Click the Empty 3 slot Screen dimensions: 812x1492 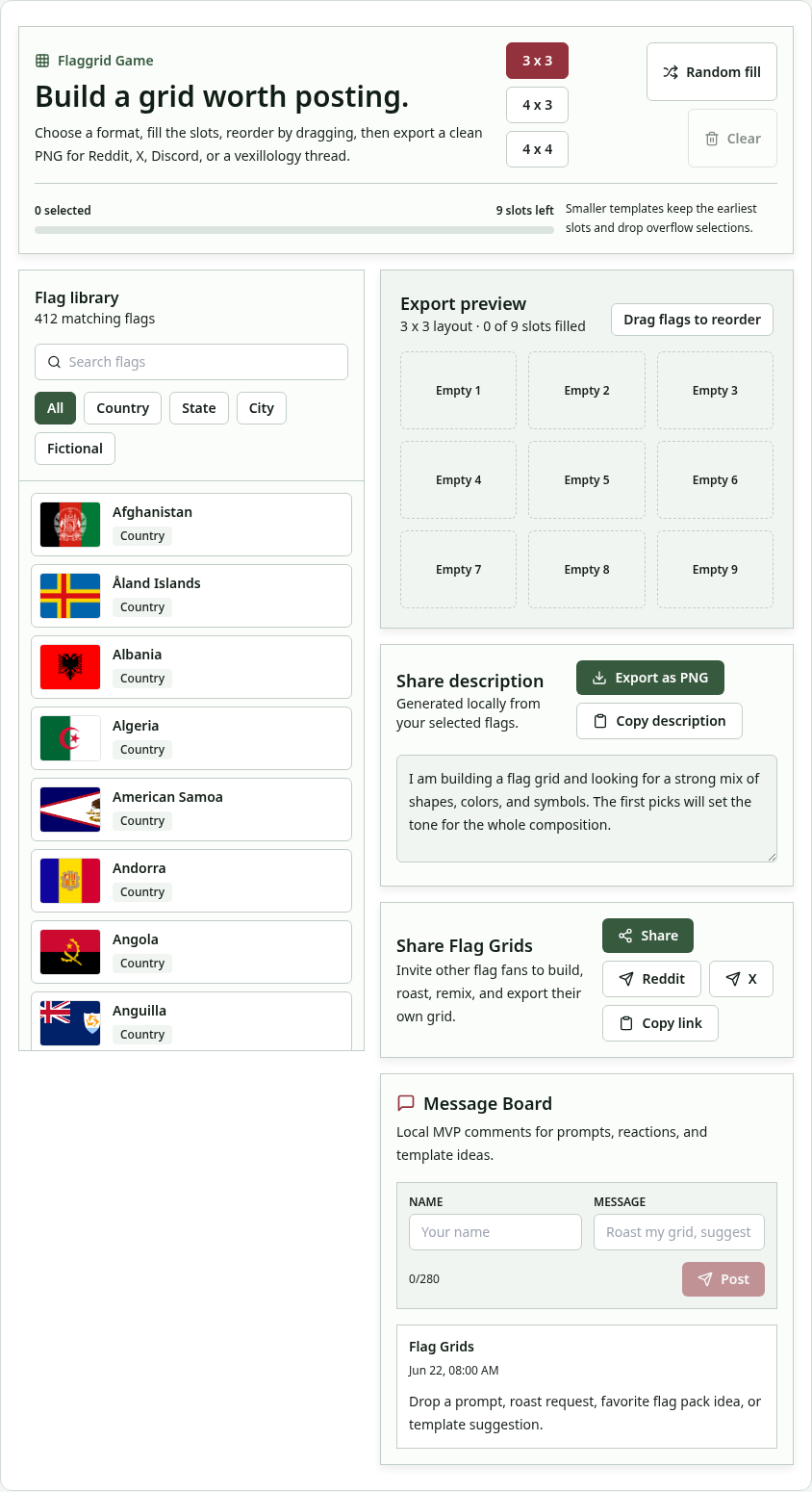(715, 390)
